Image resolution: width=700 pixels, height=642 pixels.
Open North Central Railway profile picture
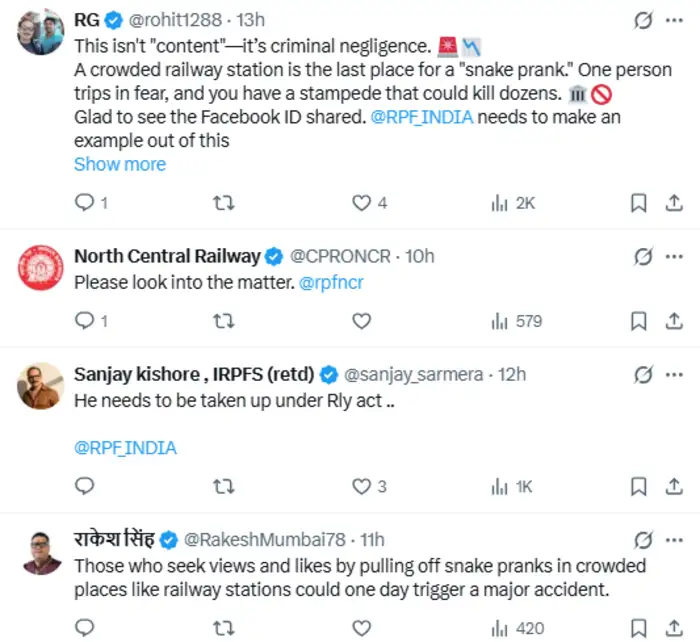41,268
